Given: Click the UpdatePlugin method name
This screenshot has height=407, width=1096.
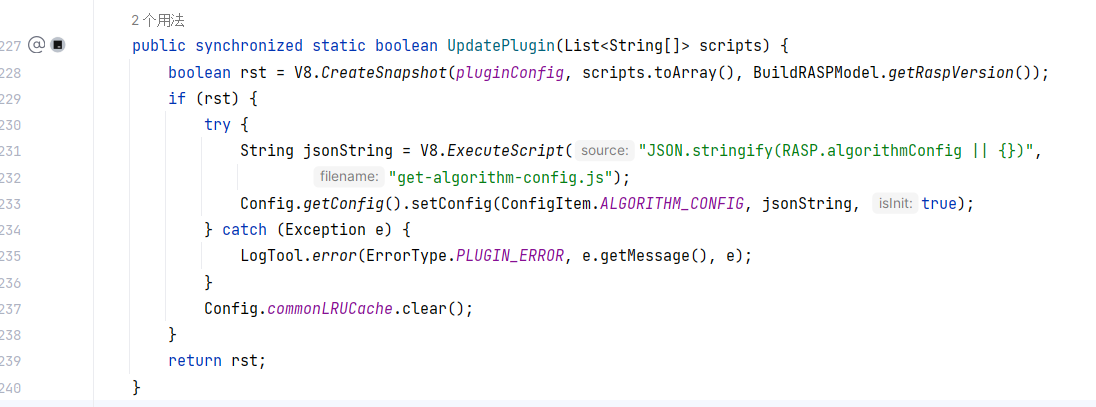Looking at the screenshot, I should click(x=502, y=46).
